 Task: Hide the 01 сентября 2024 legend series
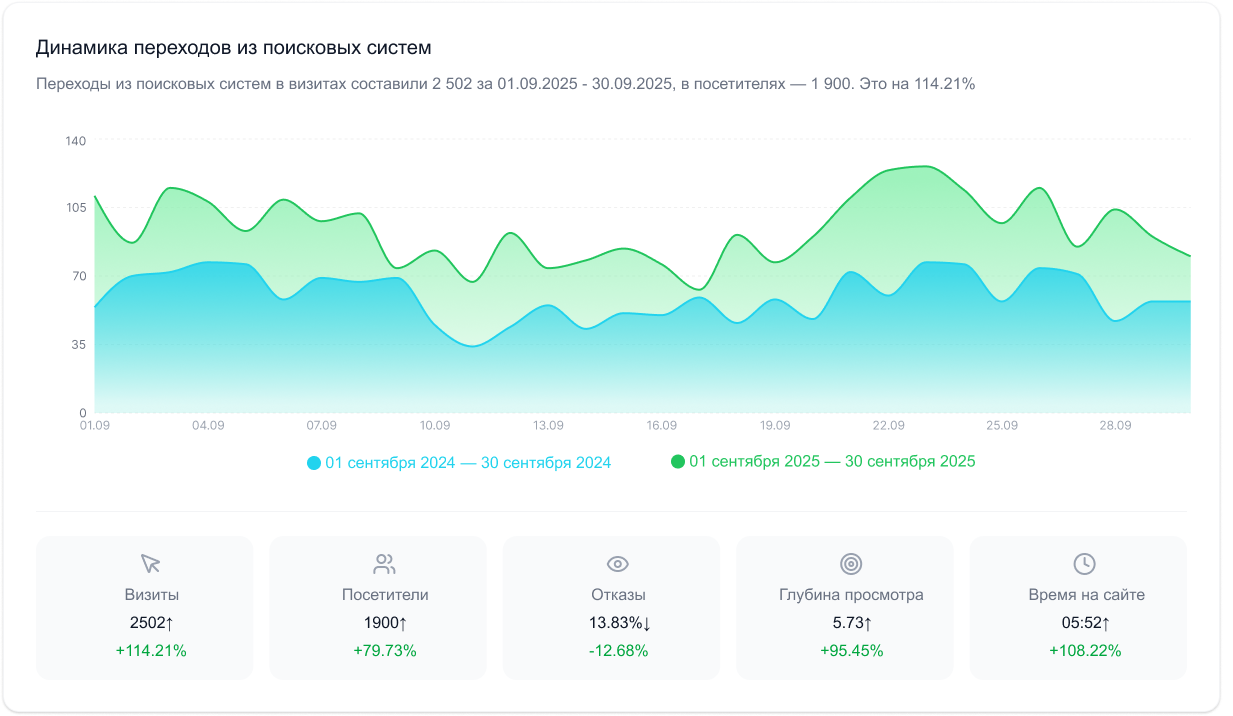coord(467,463)
